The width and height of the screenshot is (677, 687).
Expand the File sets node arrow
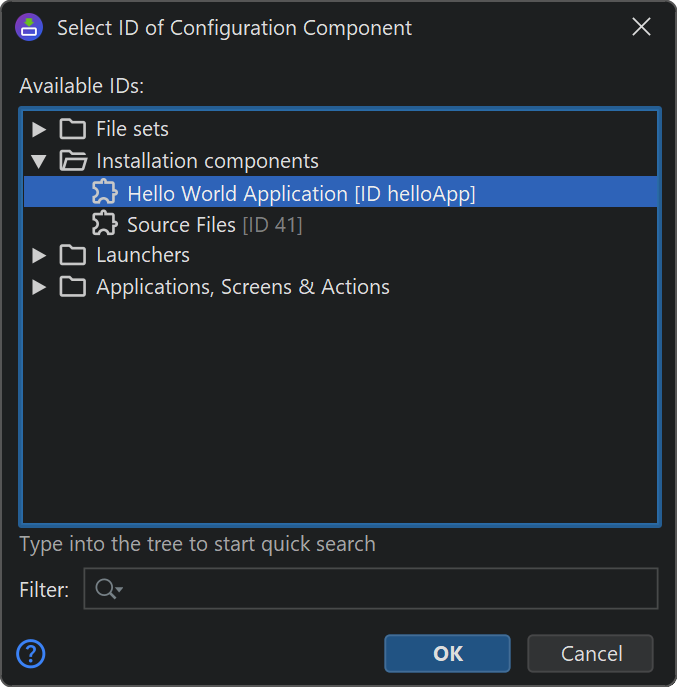click(39, 129)
